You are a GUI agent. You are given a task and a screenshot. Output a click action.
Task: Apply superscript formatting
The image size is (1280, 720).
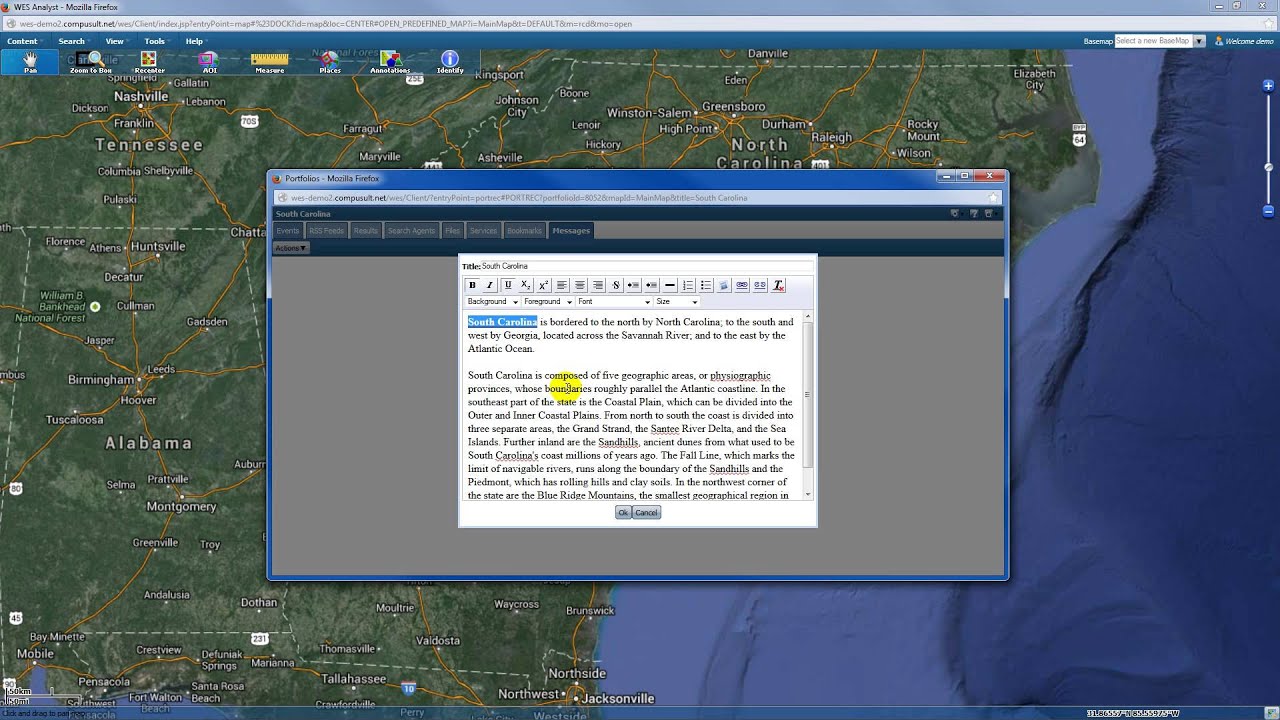[x=544, y=285]
